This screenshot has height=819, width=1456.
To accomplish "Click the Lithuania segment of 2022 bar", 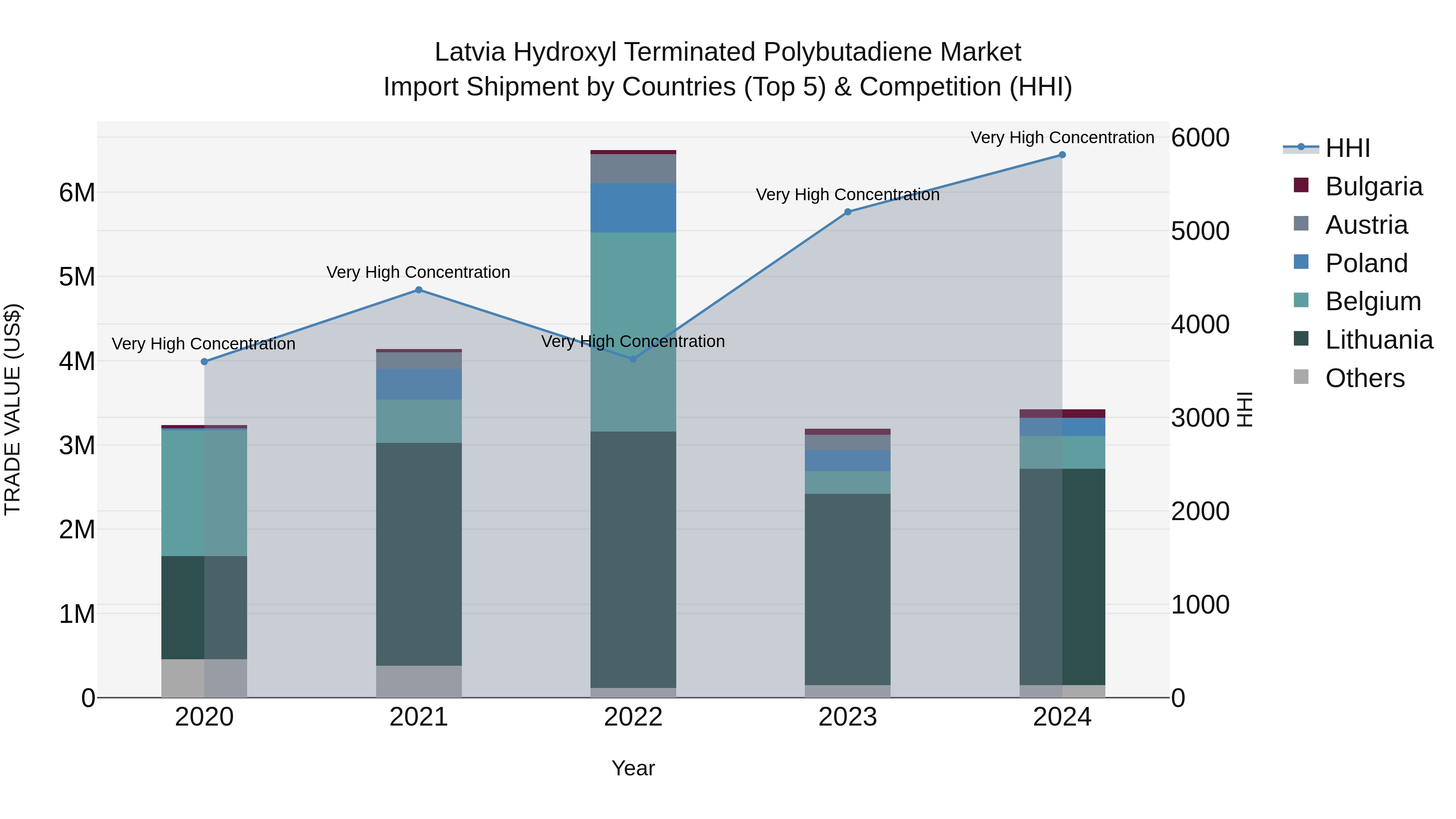I will [634, 560].
